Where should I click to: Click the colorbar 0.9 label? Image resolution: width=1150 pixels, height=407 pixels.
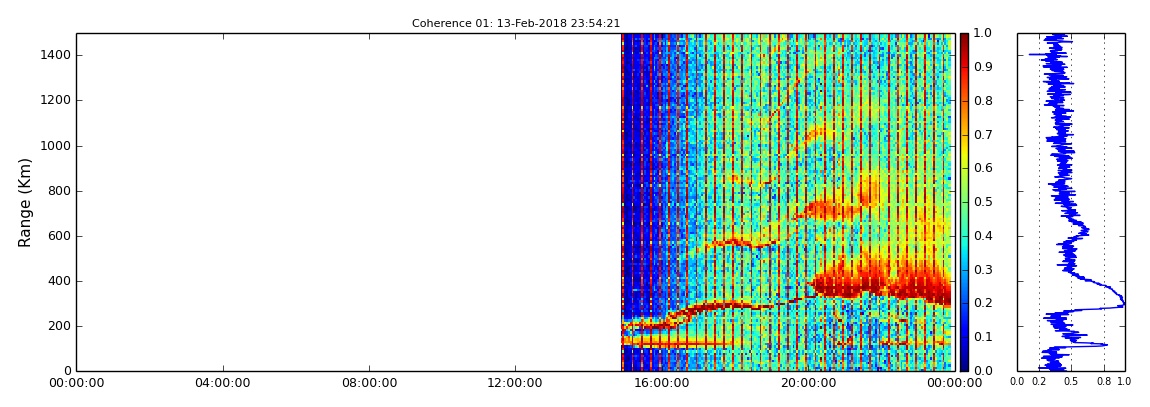[x=981, y=67]
